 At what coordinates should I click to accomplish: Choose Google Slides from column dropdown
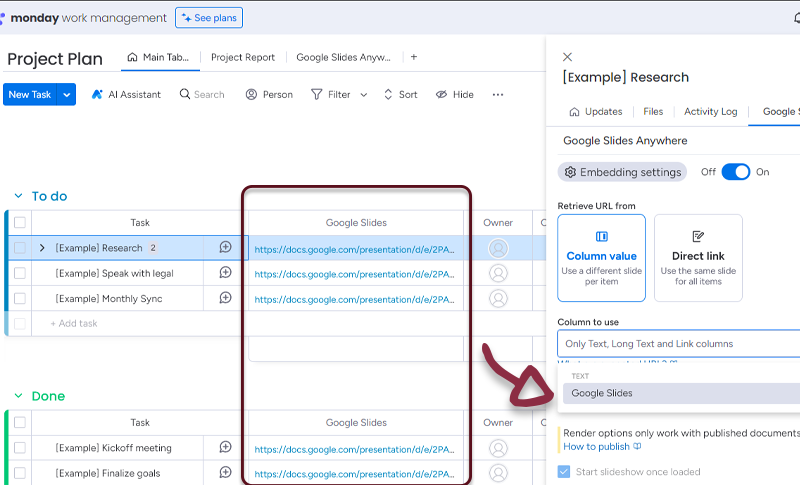pos(602,393)
